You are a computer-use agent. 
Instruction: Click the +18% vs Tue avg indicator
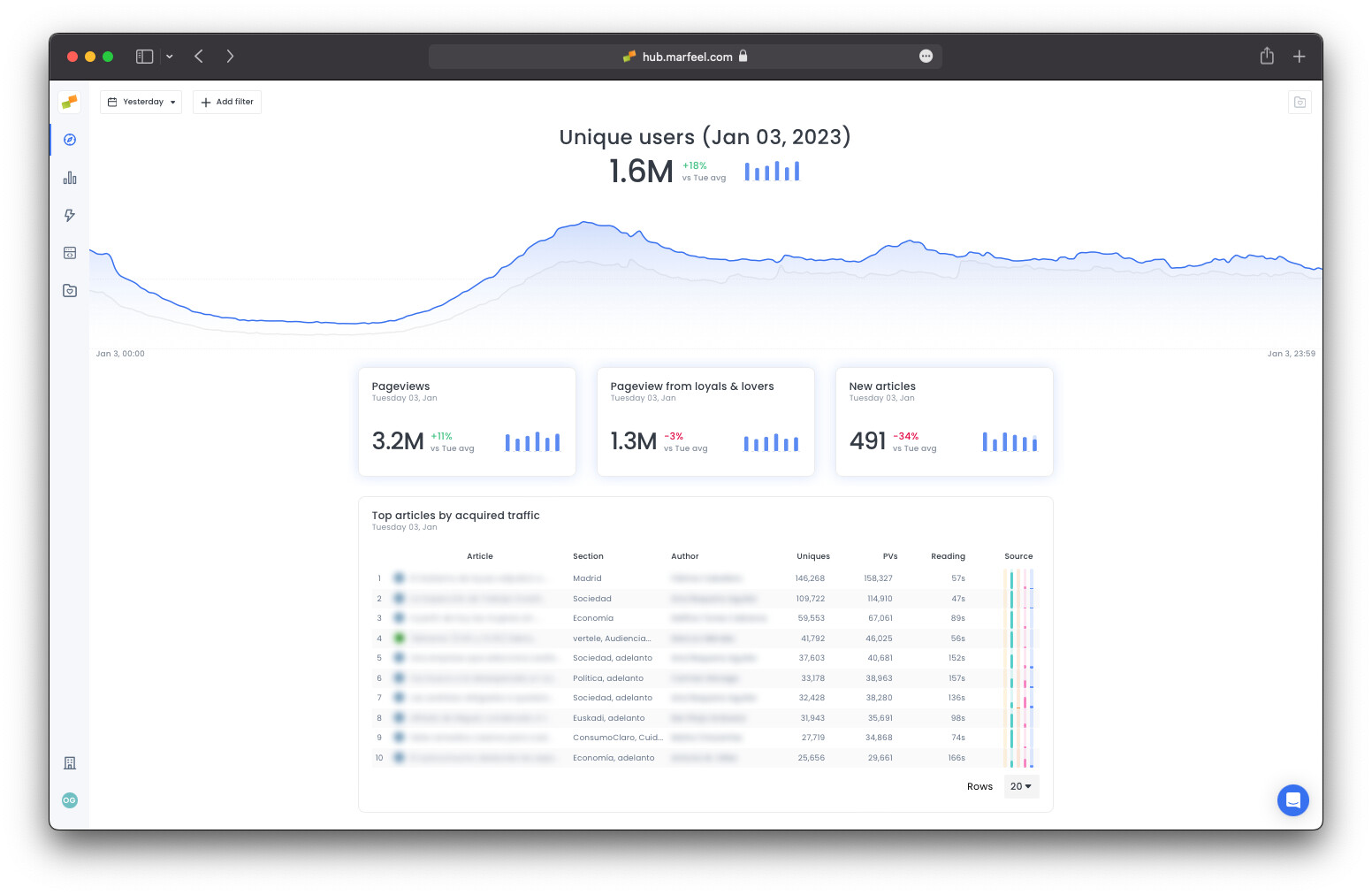pos(703,171)
